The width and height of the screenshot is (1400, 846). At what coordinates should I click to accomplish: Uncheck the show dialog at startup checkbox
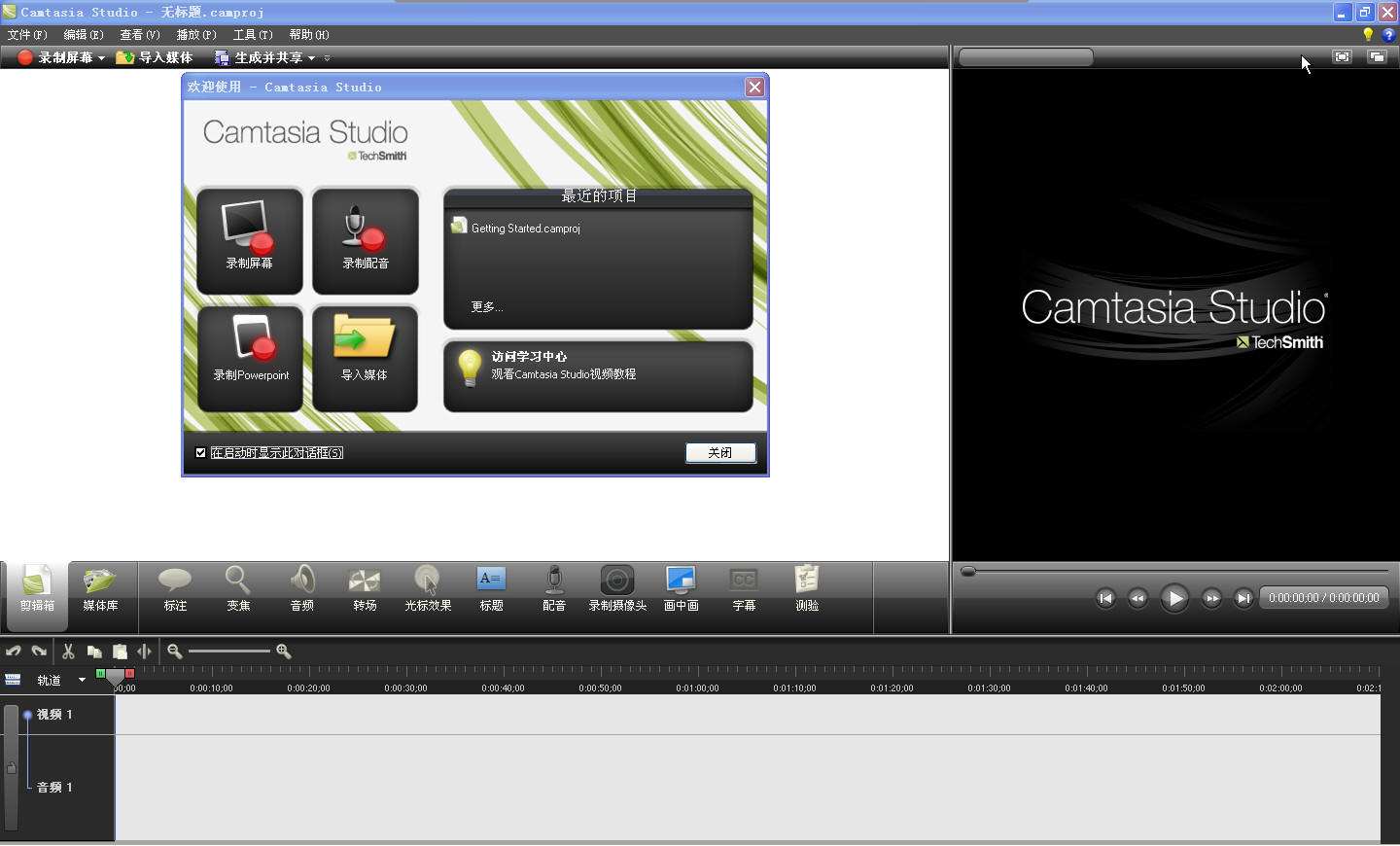(201, 453)
